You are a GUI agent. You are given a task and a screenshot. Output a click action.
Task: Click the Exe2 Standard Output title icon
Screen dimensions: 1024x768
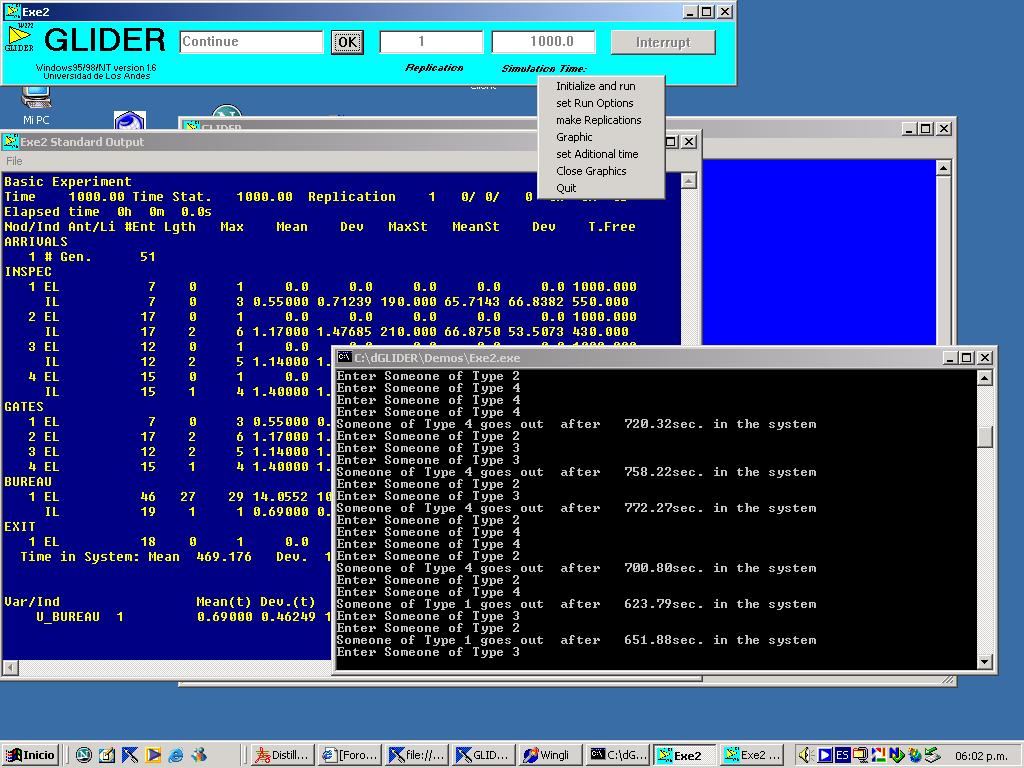pos(11,142)
